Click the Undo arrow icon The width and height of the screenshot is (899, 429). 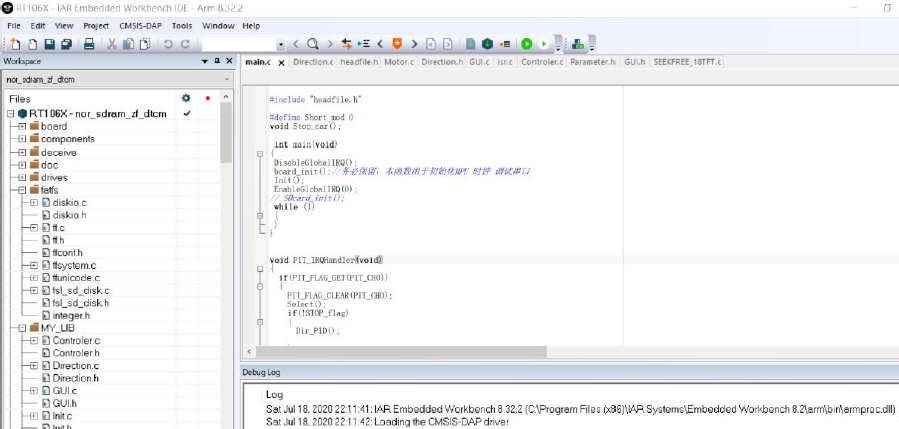[x=168, y=44]
